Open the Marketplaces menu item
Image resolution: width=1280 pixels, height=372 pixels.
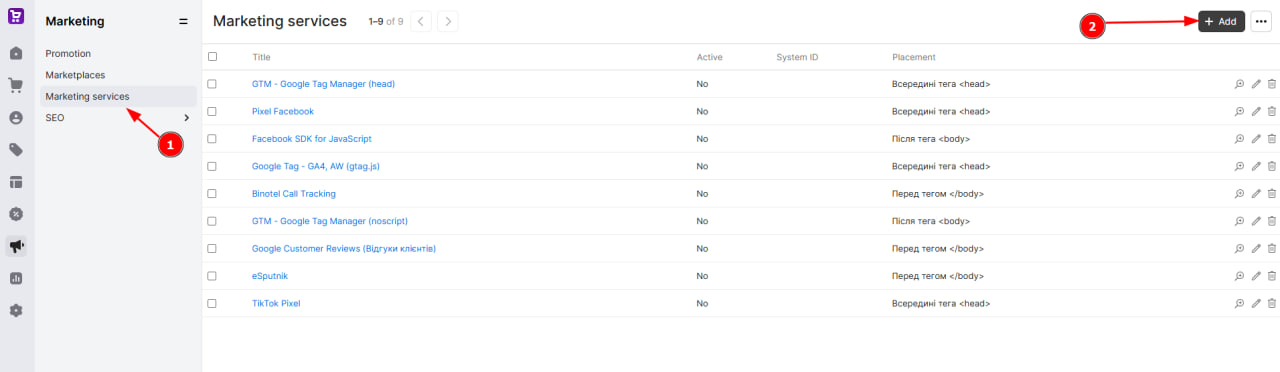point(75,75)
